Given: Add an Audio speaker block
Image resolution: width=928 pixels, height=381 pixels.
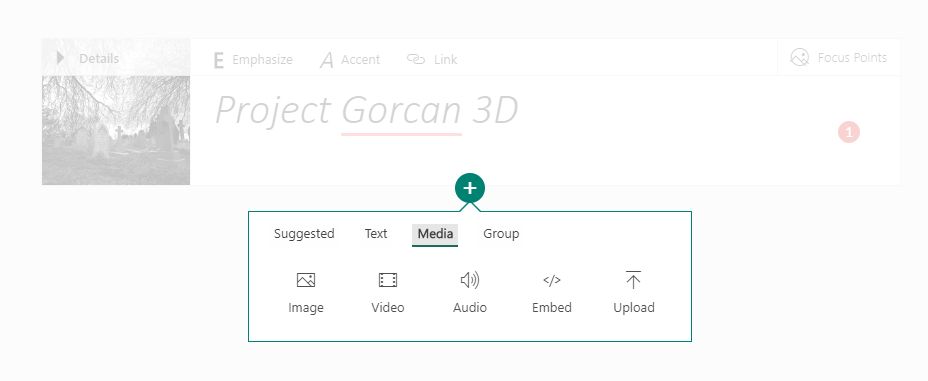Looking at the screenshot, I should pos(470,280).
